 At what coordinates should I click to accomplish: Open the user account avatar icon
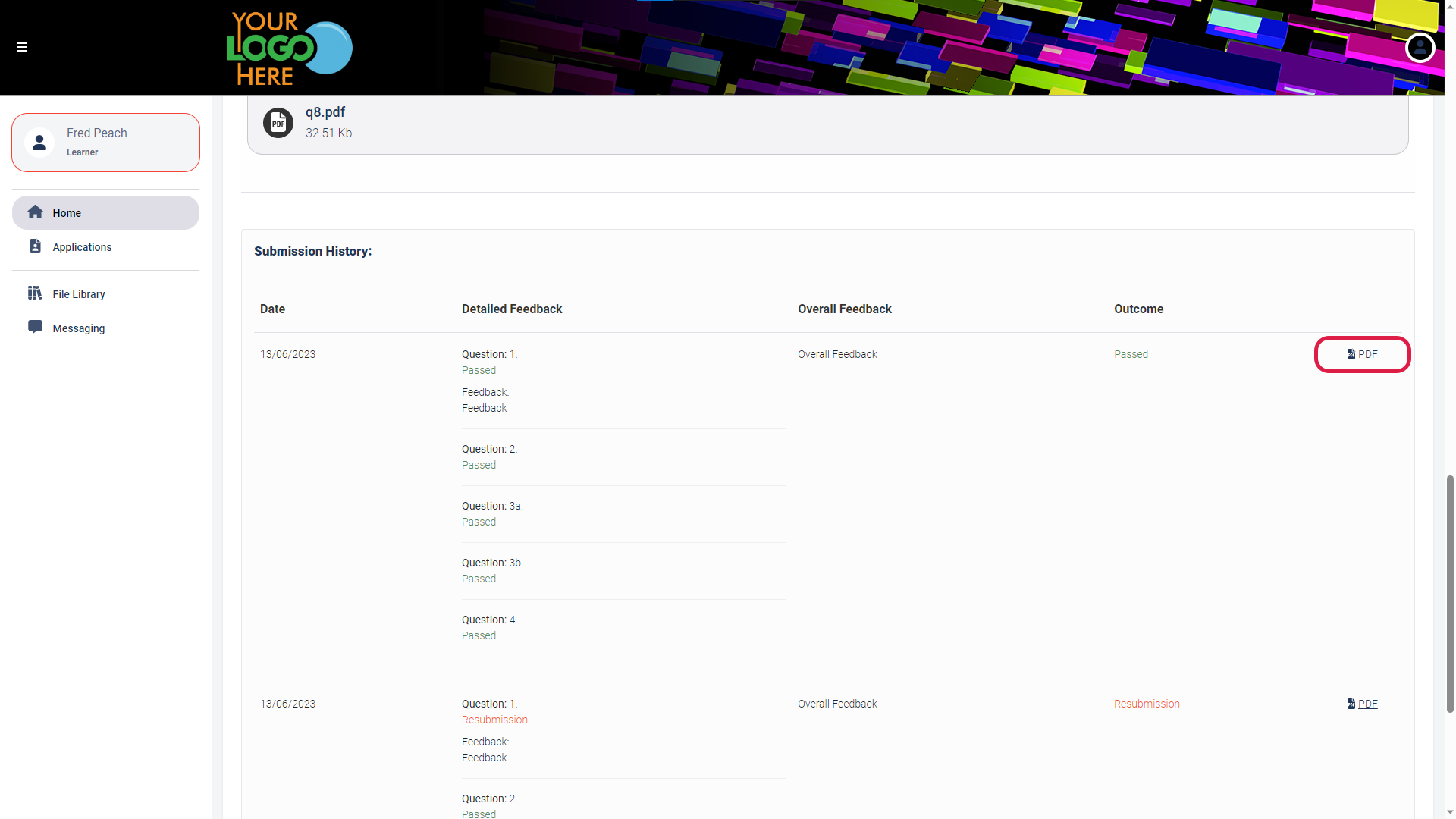click(1420, 48)
